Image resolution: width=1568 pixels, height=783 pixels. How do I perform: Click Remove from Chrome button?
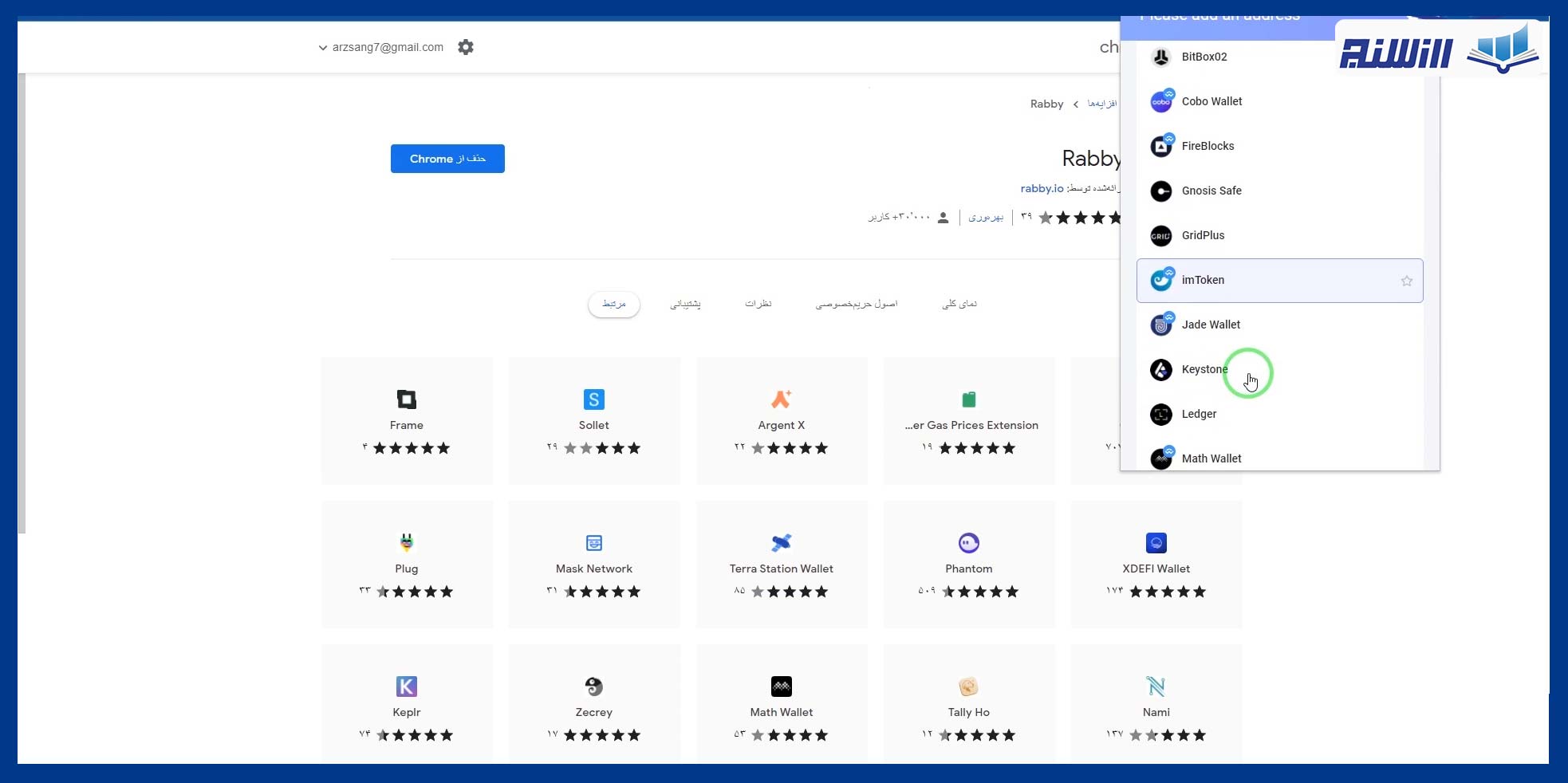[x=447, y=159]
